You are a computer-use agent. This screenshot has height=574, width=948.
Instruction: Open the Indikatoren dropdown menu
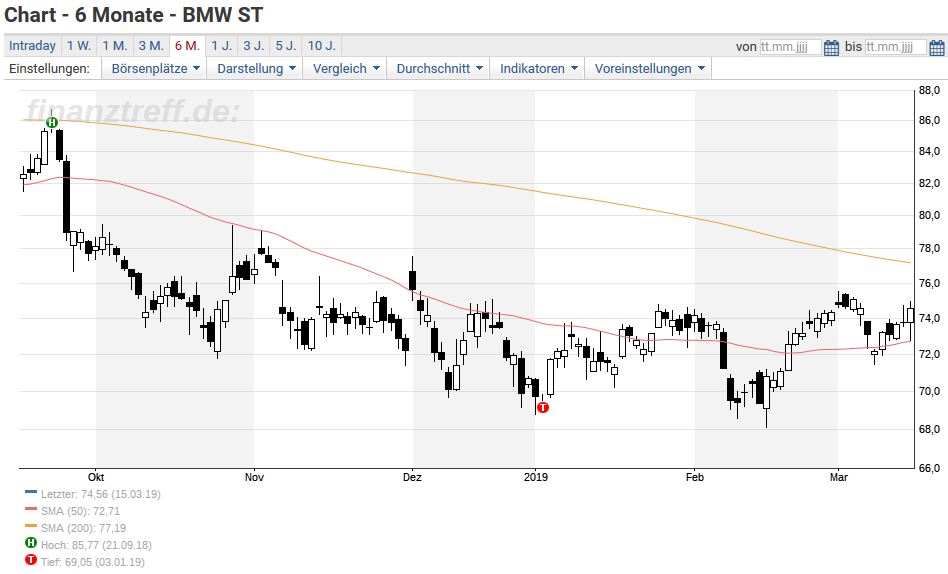click(x=538, y=68)
